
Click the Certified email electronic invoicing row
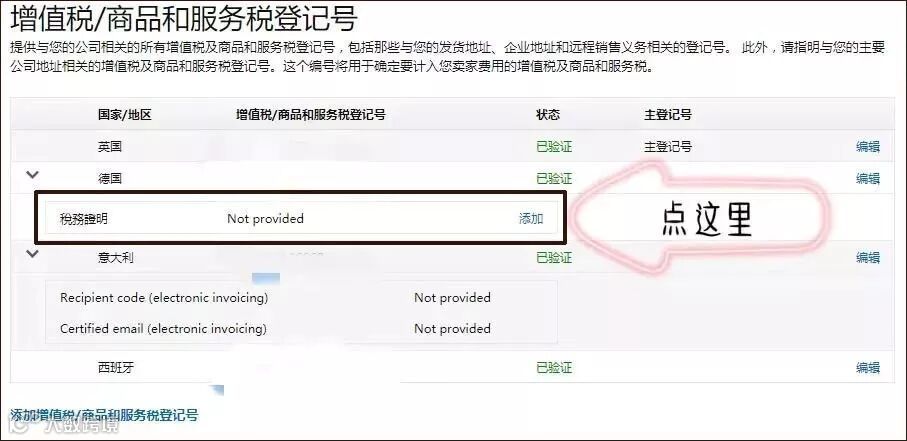click(x=301, y=328)
